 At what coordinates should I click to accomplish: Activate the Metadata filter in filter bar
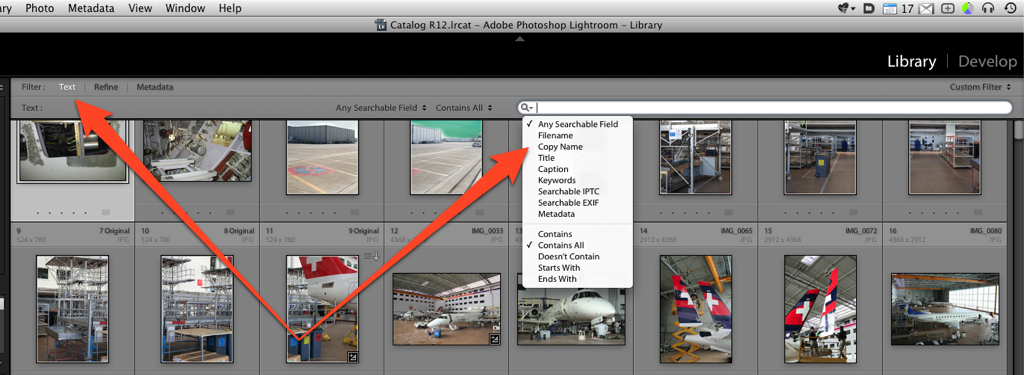pos(155,87)
